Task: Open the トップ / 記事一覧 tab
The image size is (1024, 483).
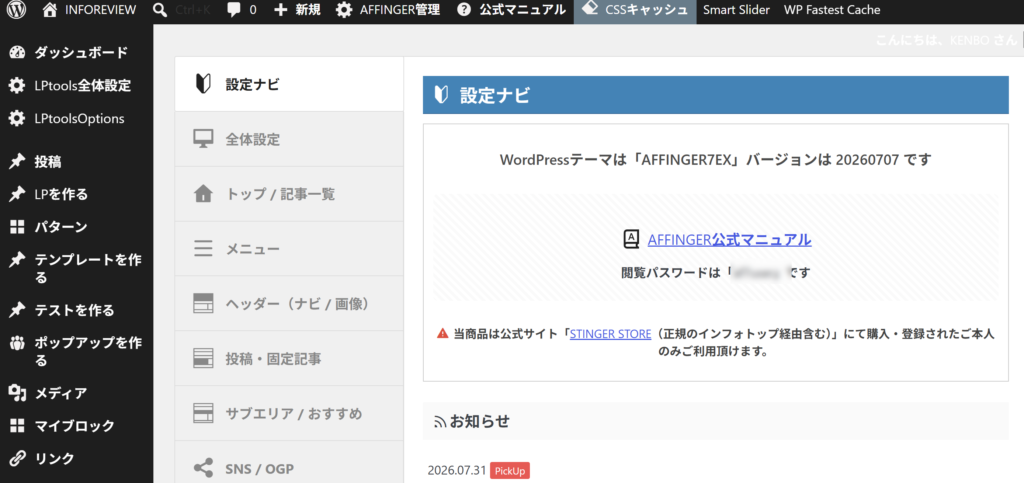Action: click(x=289, y=194)
